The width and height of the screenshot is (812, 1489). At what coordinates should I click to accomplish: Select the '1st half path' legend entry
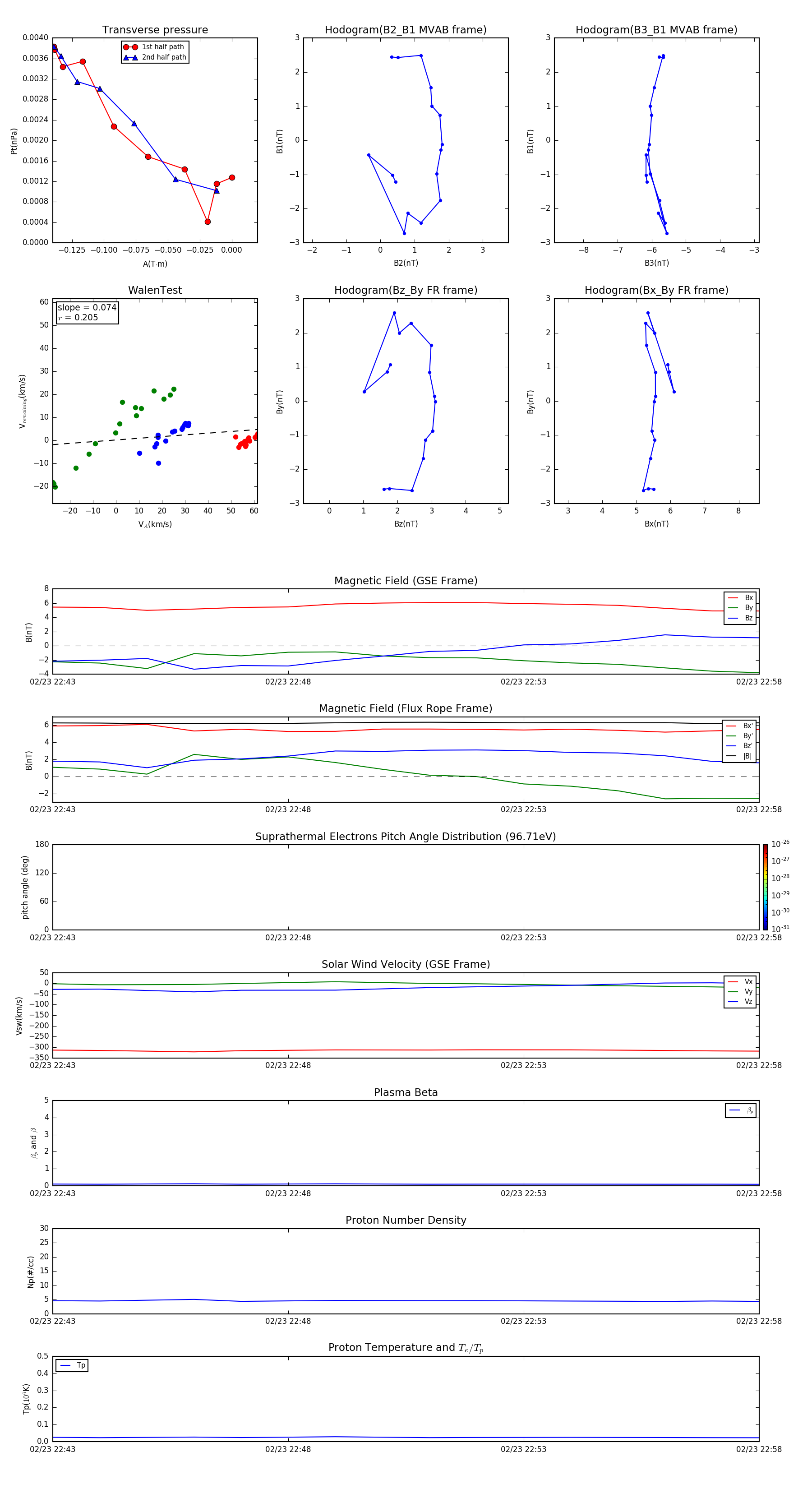pos(154,47)
